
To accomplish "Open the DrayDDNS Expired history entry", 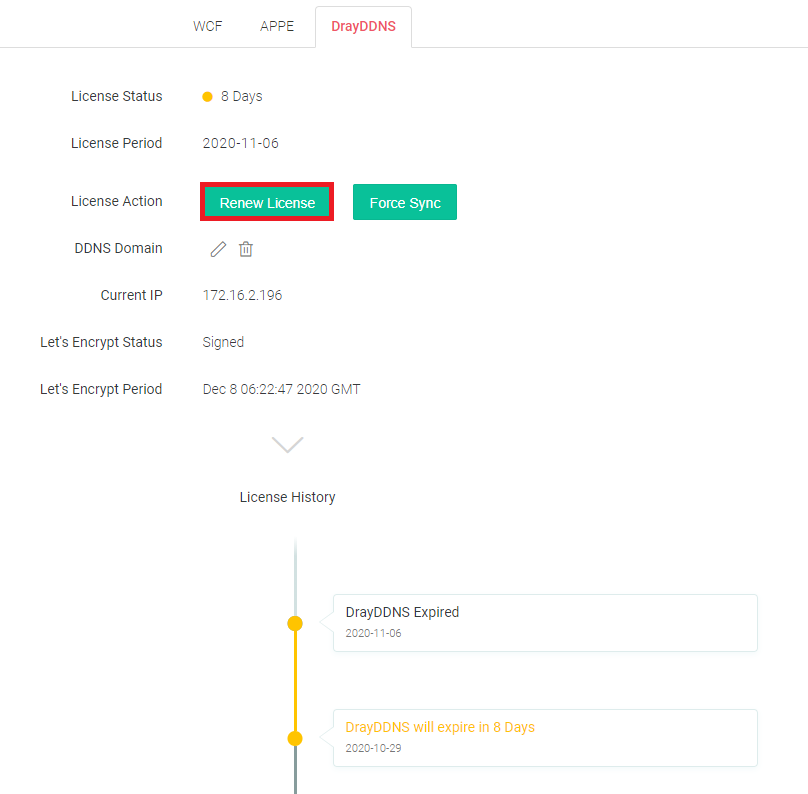I will [545, 623].
